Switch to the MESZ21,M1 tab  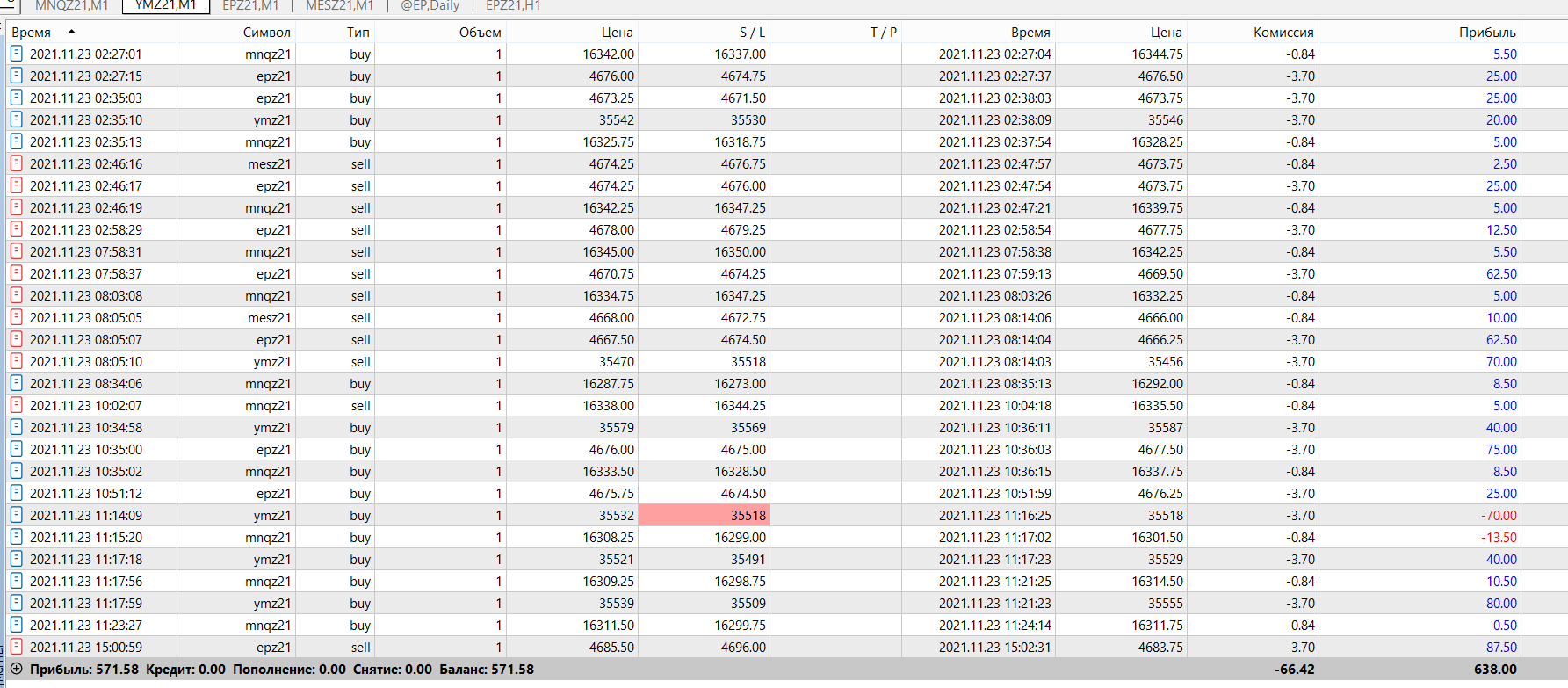coord(339,6)
